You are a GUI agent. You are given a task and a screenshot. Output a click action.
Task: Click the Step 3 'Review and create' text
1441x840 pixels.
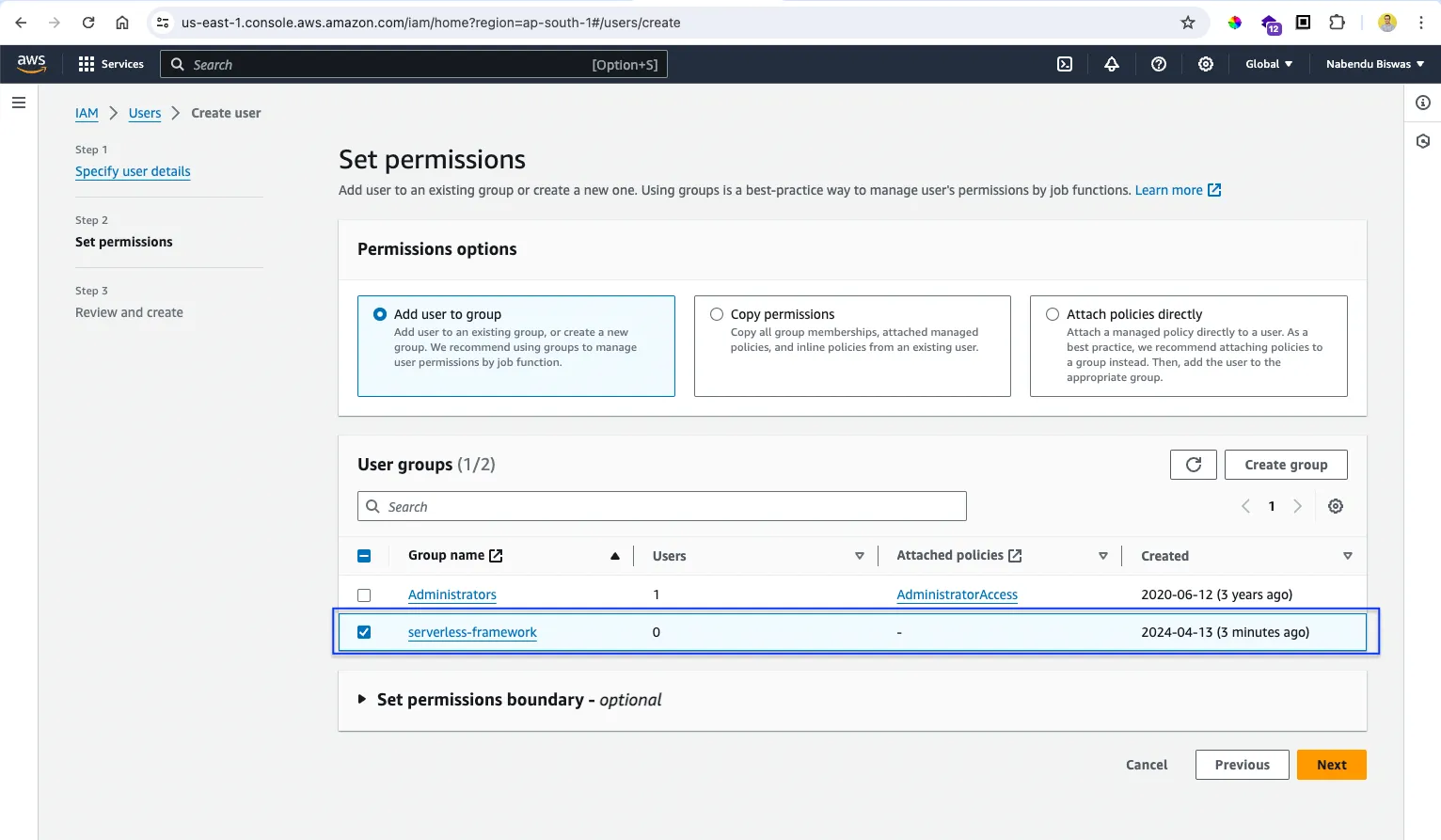129,312
